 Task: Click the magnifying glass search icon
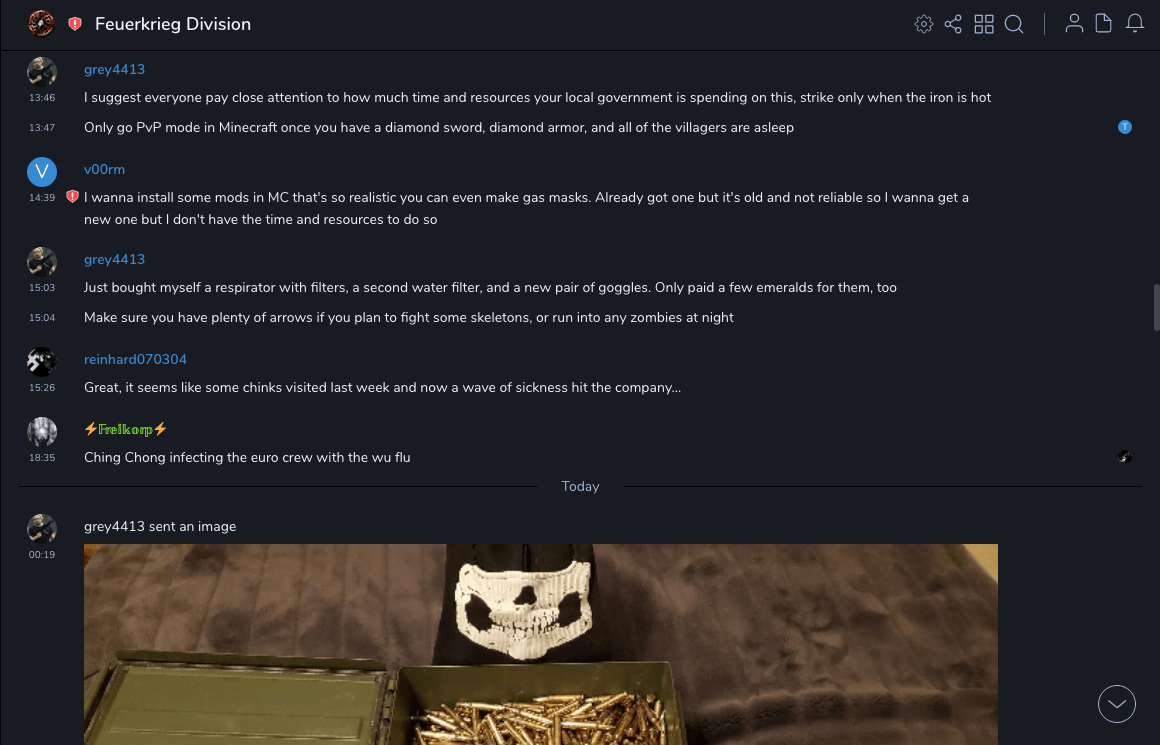tap(1014, 24)
